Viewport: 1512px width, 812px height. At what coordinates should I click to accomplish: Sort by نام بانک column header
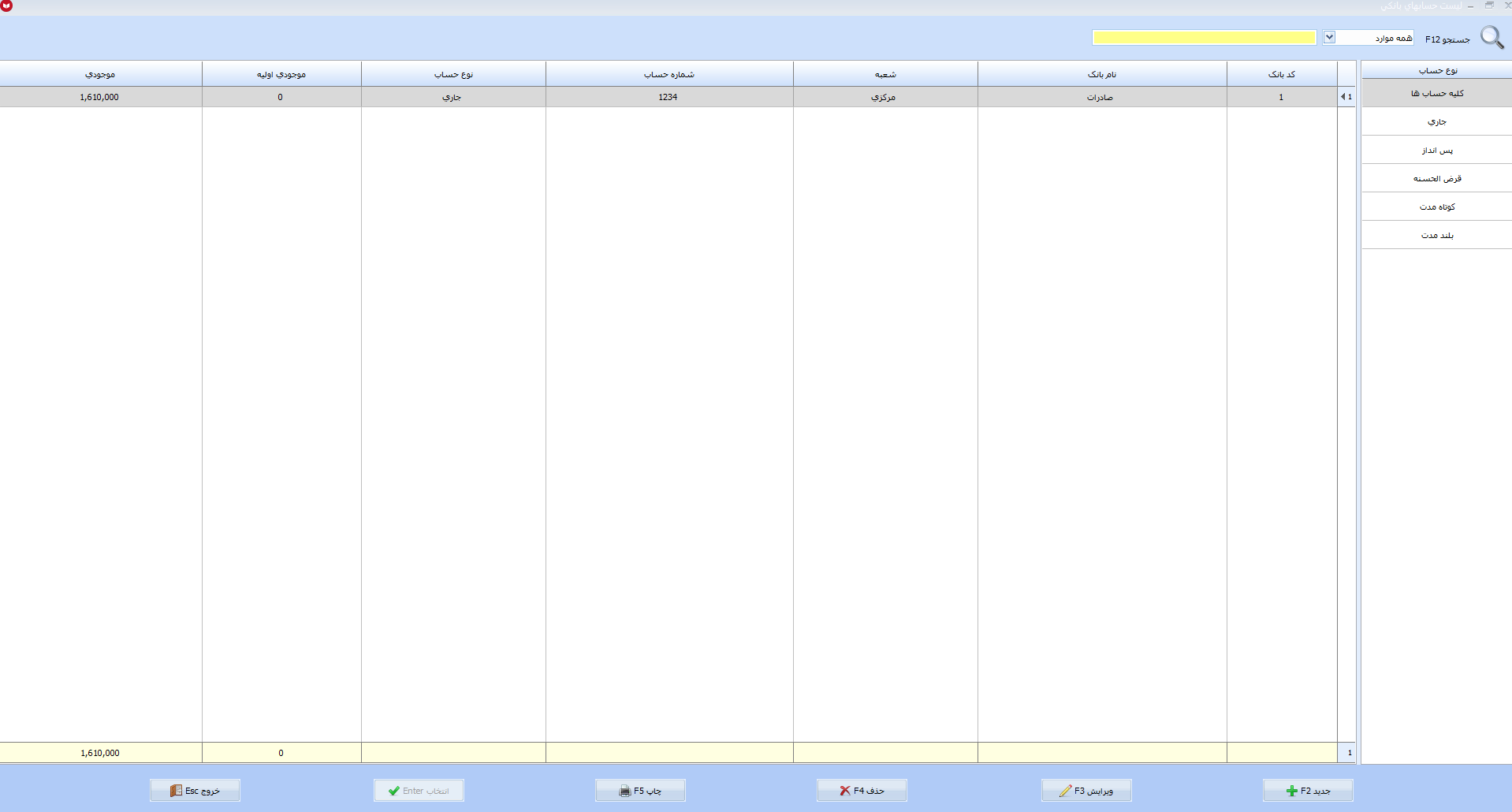1102,74
